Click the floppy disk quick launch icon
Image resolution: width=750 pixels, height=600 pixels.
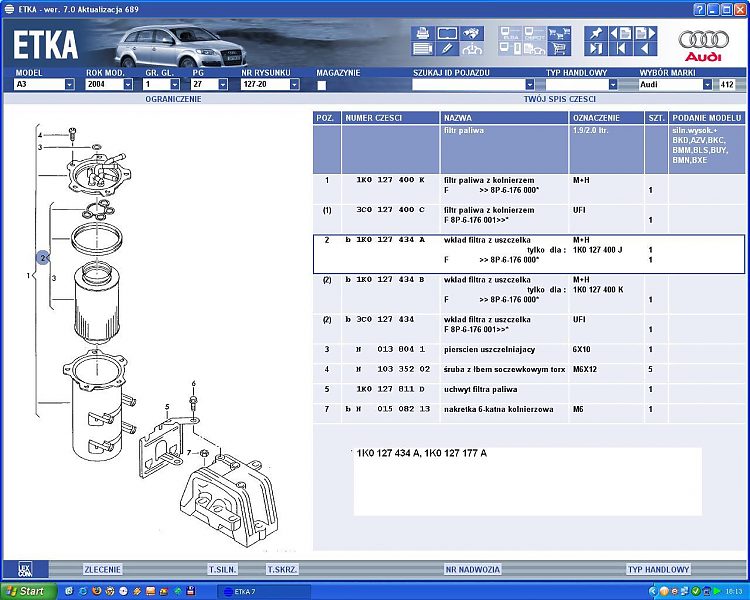(x=191, y=591)
